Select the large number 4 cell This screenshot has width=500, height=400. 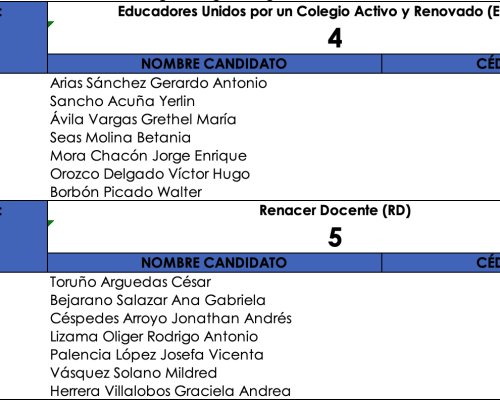pos(335,38)
